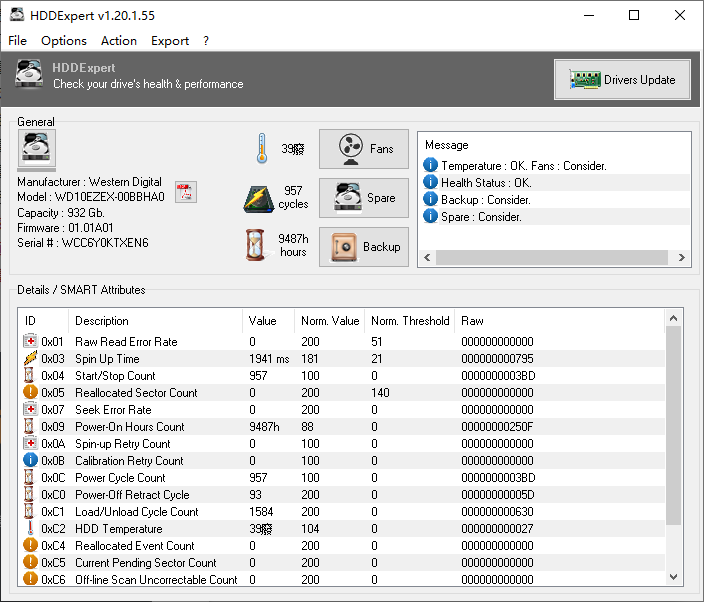Click info icon next to Health Status message
This screenshot has height=602, width=704.
[430, 183]
